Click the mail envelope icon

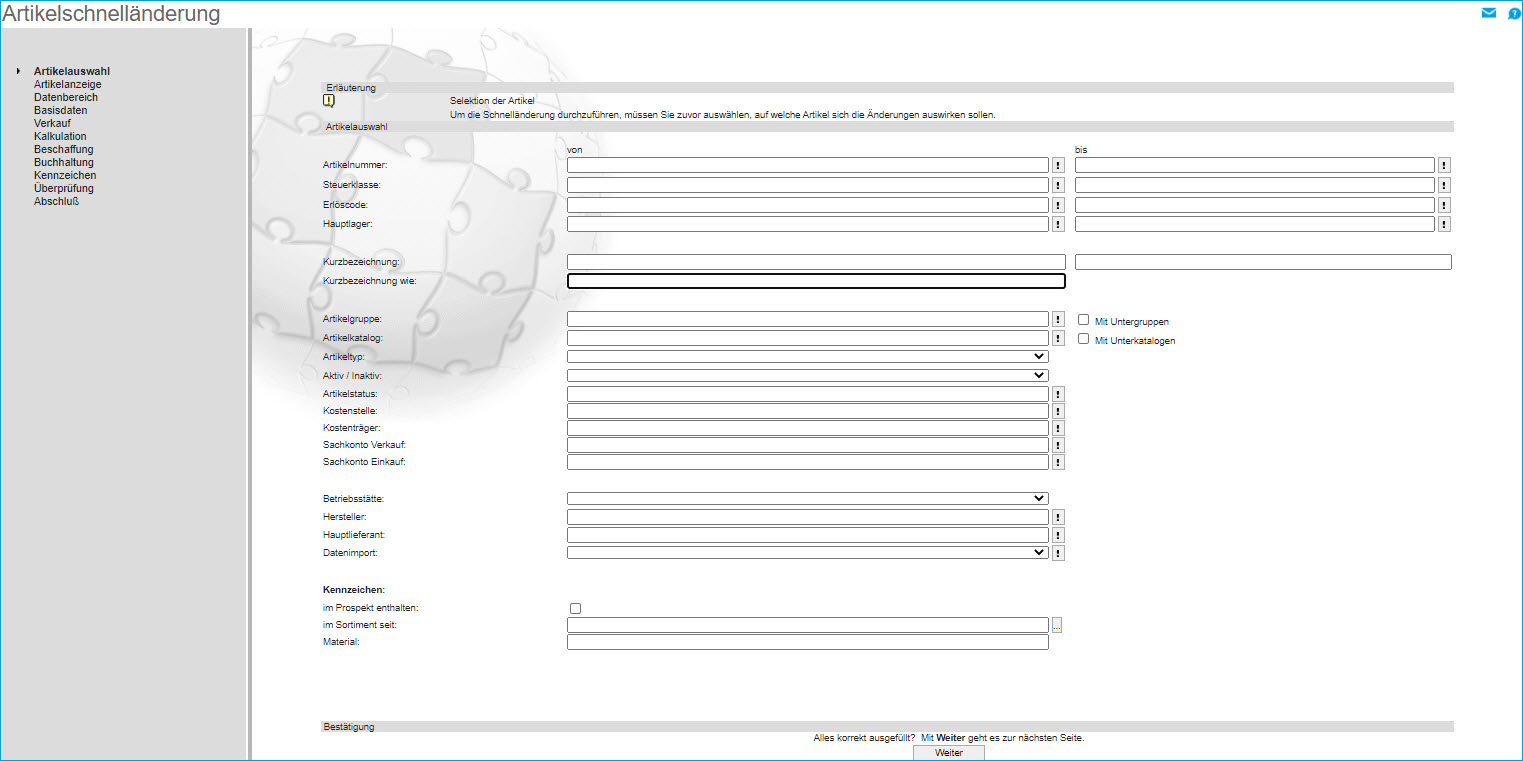tap(1489, 13)
